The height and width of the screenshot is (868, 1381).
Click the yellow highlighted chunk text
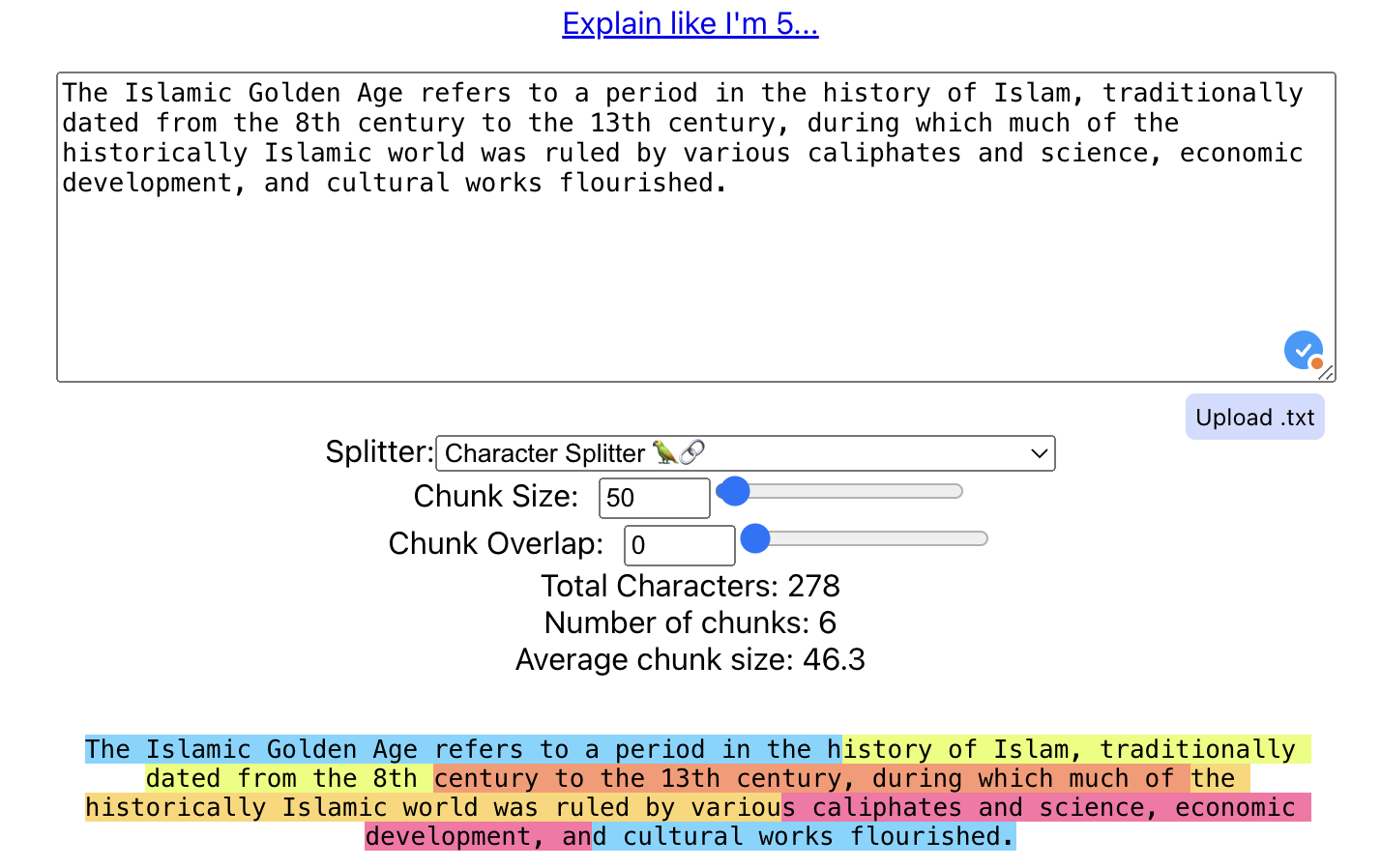tap(1064, 748)
